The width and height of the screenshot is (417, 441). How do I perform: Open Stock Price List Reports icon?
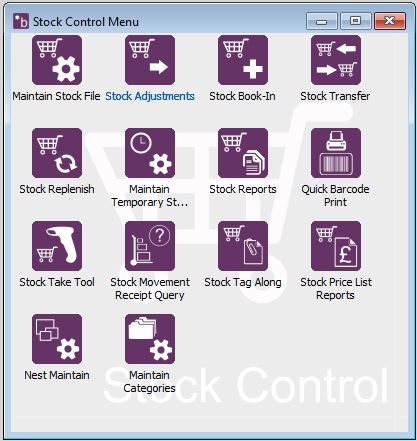pos(336,246)
